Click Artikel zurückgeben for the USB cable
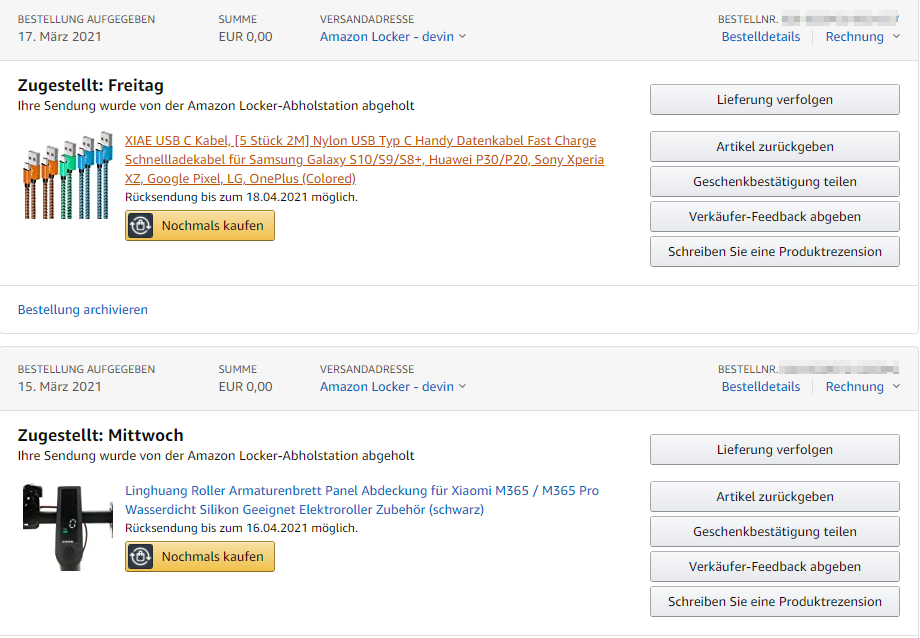Screen dimensions: 920x638 pos(774,146)
